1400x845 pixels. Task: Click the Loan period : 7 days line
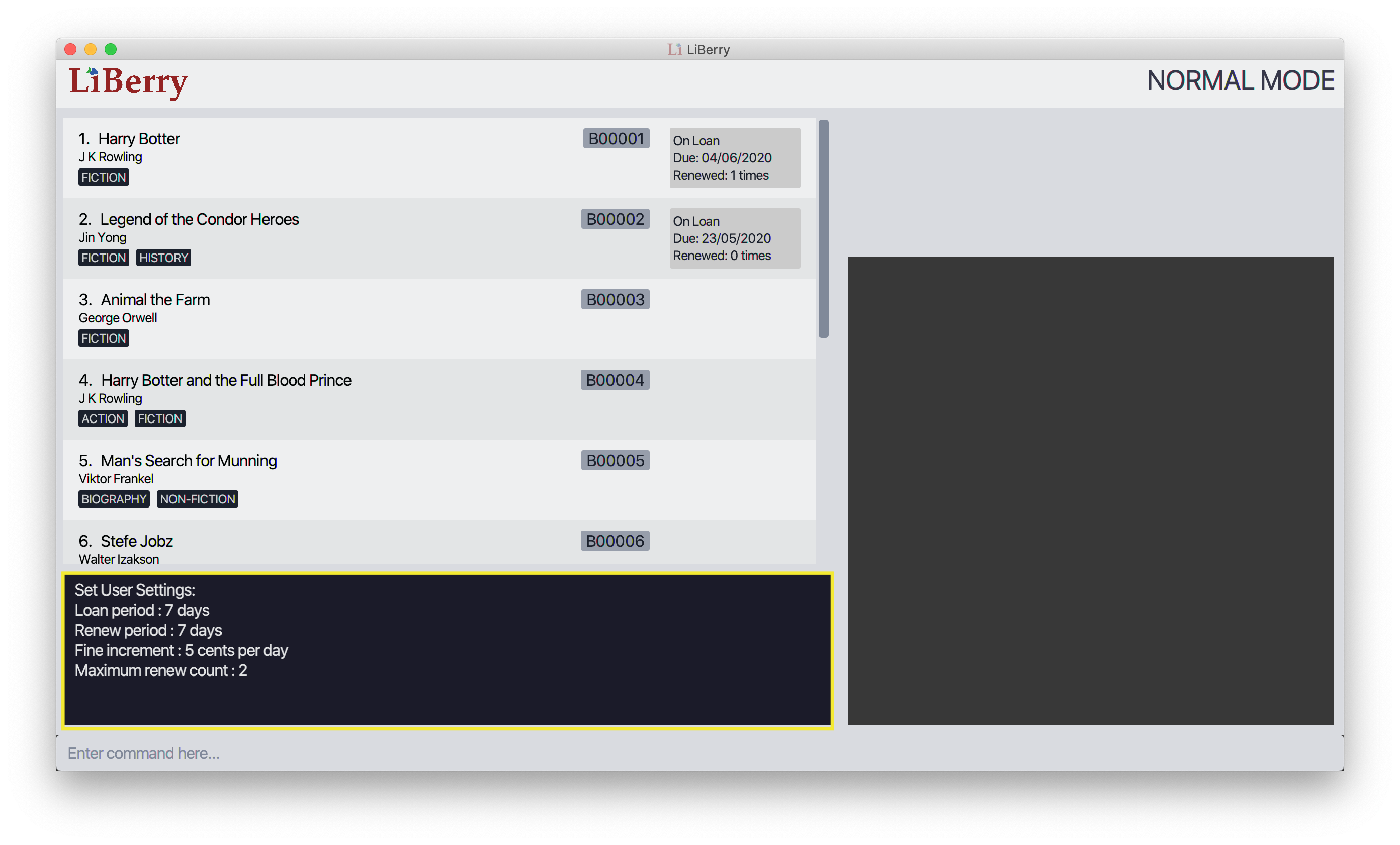point(142,610)
